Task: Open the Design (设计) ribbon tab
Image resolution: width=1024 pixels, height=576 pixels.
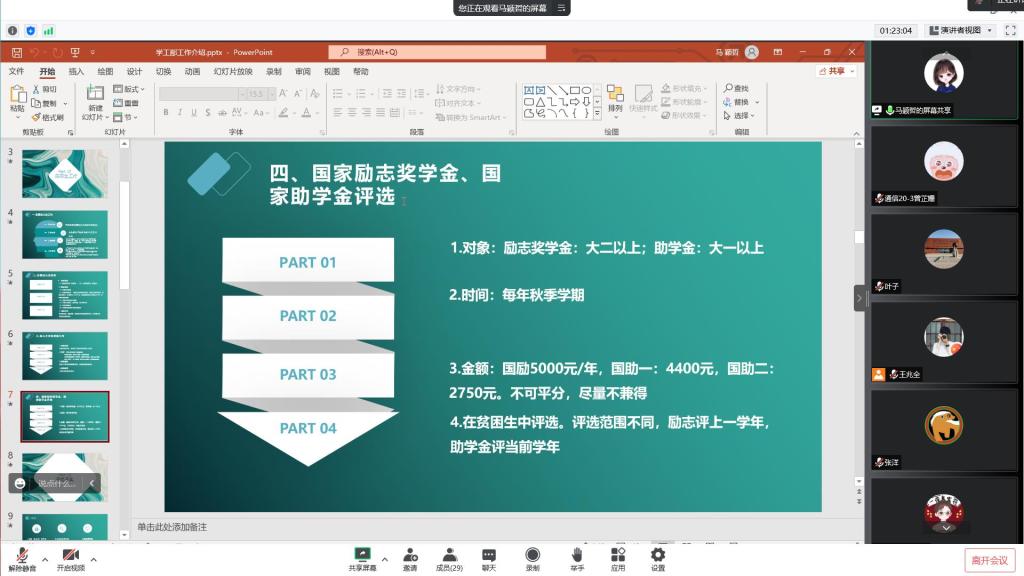Action: 134,72
